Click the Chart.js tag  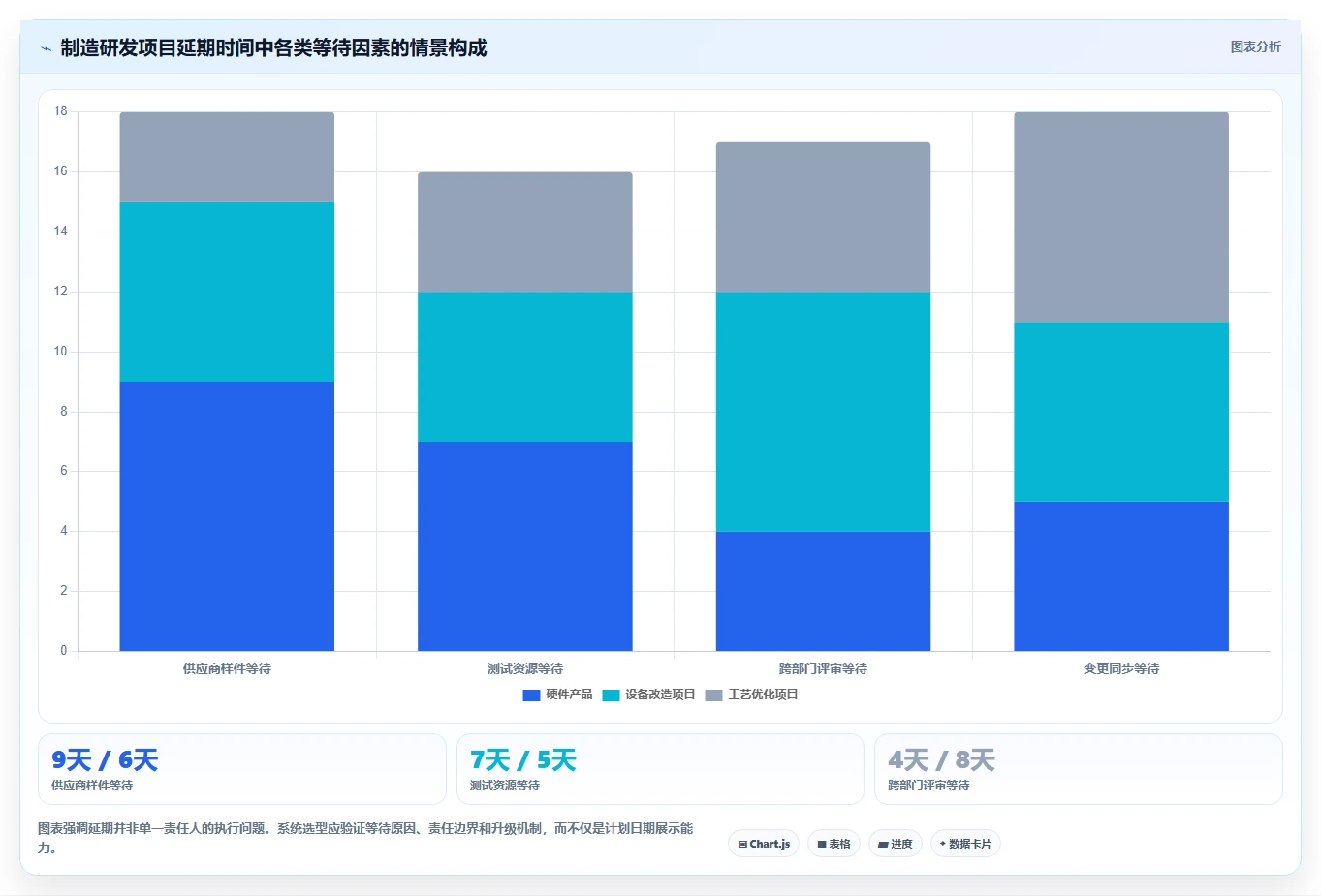[x=764, y=844]
